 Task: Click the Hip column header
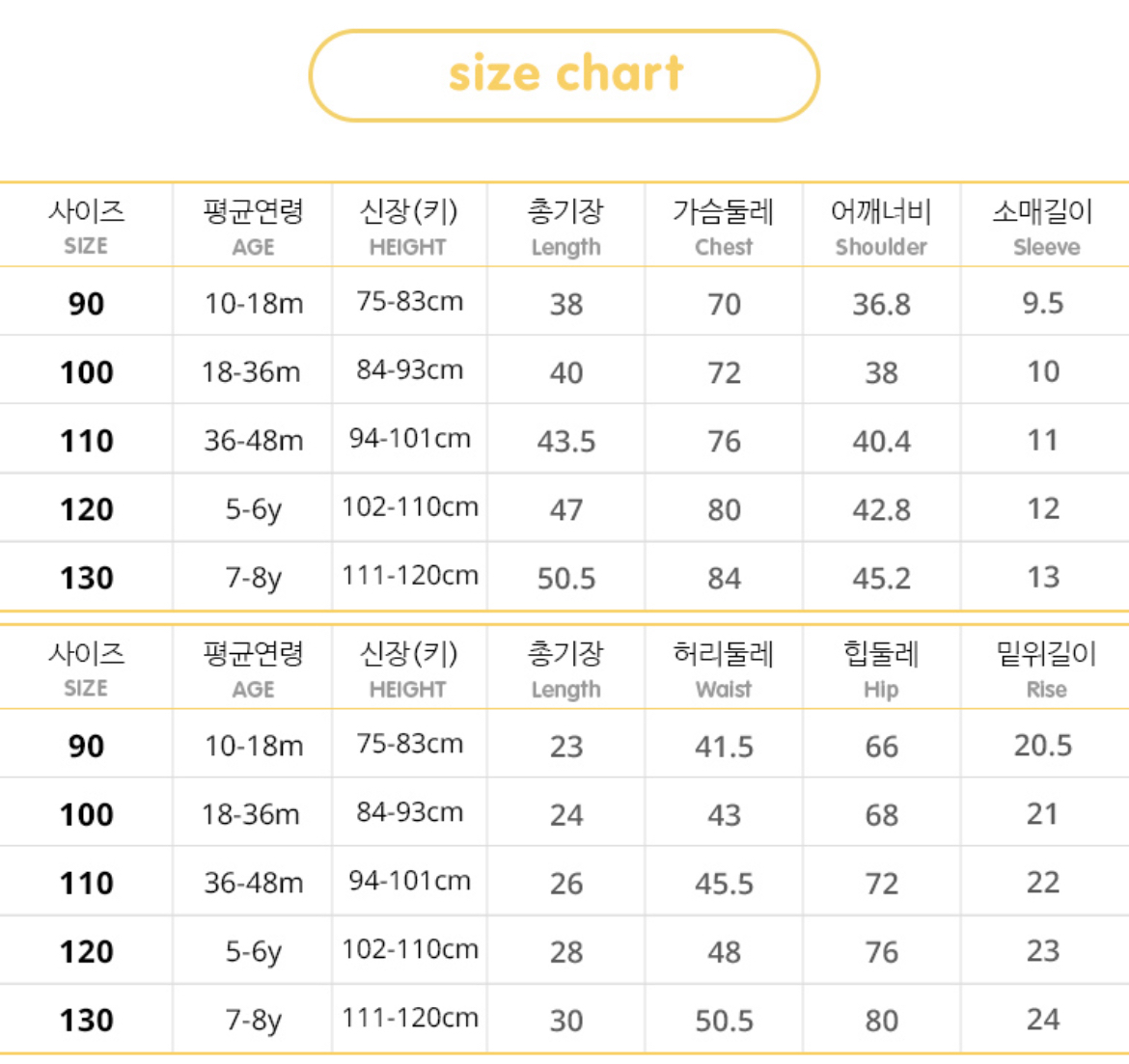pos(881,669)
